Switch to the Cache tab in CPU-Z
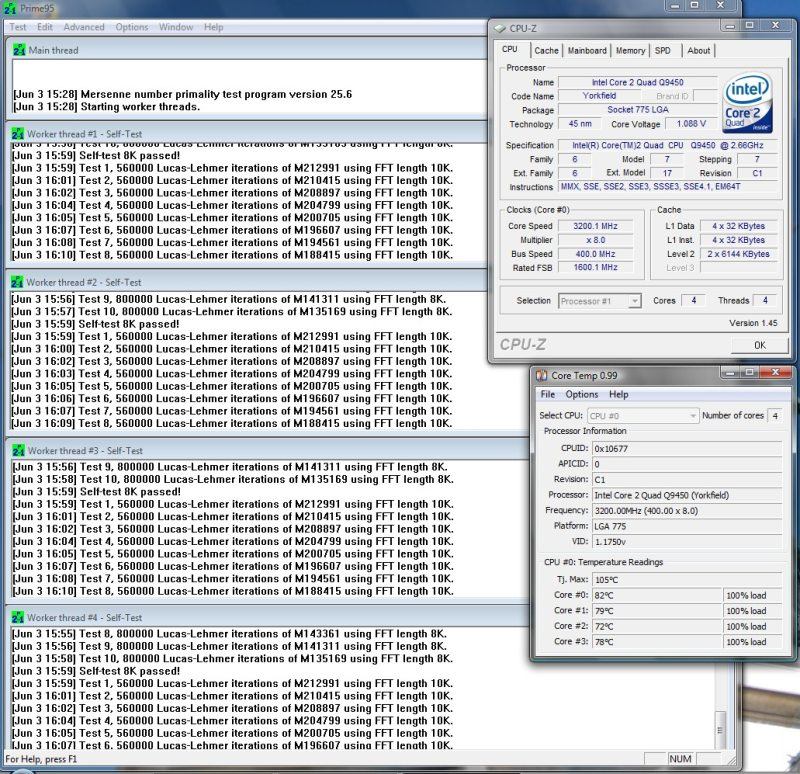The height and width of the screenshot is (774, 800). [546, 51]
